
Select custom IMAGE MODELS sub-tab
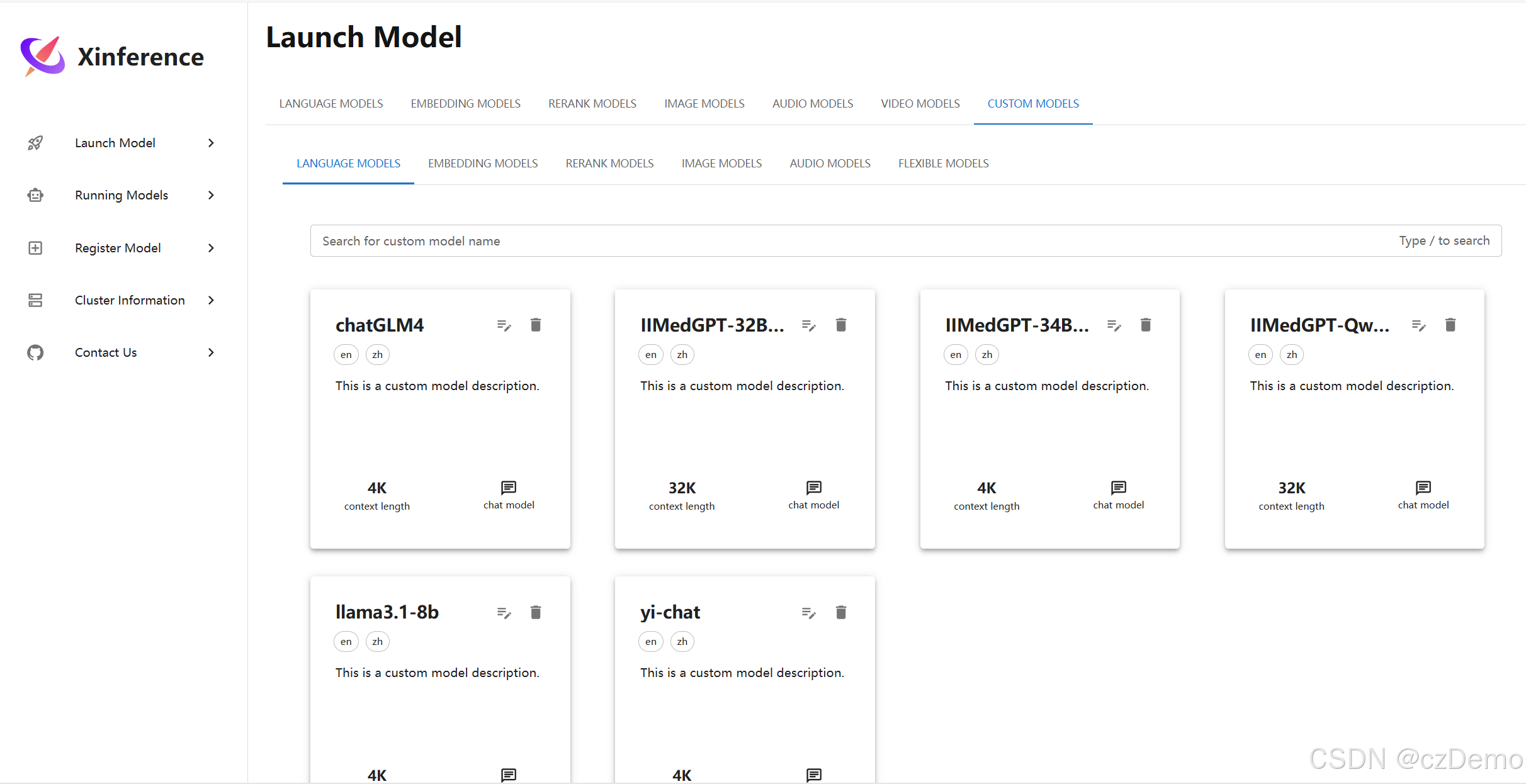coord(721,164)
